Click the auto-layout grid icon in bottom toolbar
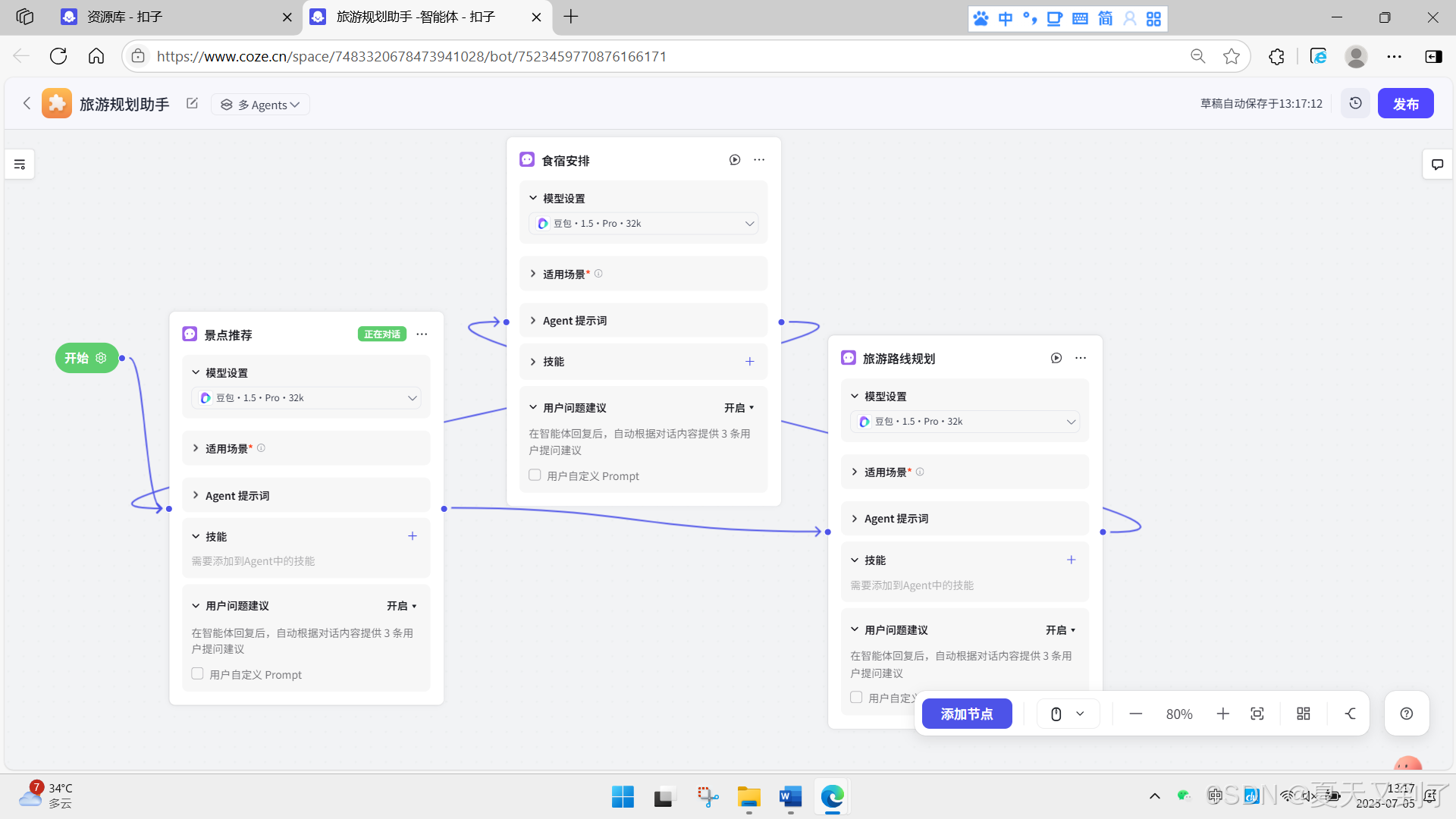Viewport: 1456px width, 819px height. pos(1303,714)
